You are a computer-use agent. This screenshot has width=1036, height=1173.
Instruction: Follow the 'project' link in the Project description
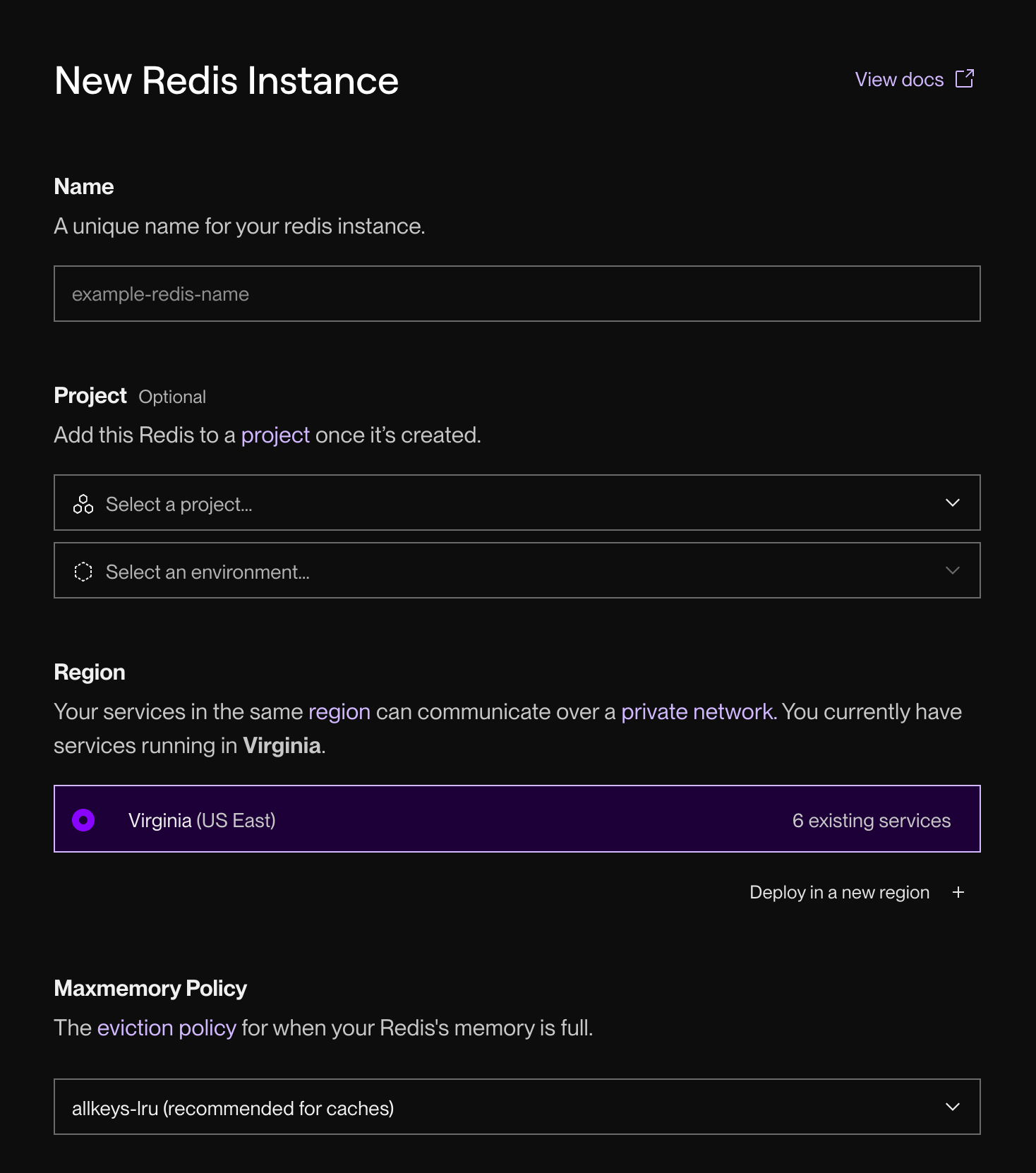click(275, 435)
